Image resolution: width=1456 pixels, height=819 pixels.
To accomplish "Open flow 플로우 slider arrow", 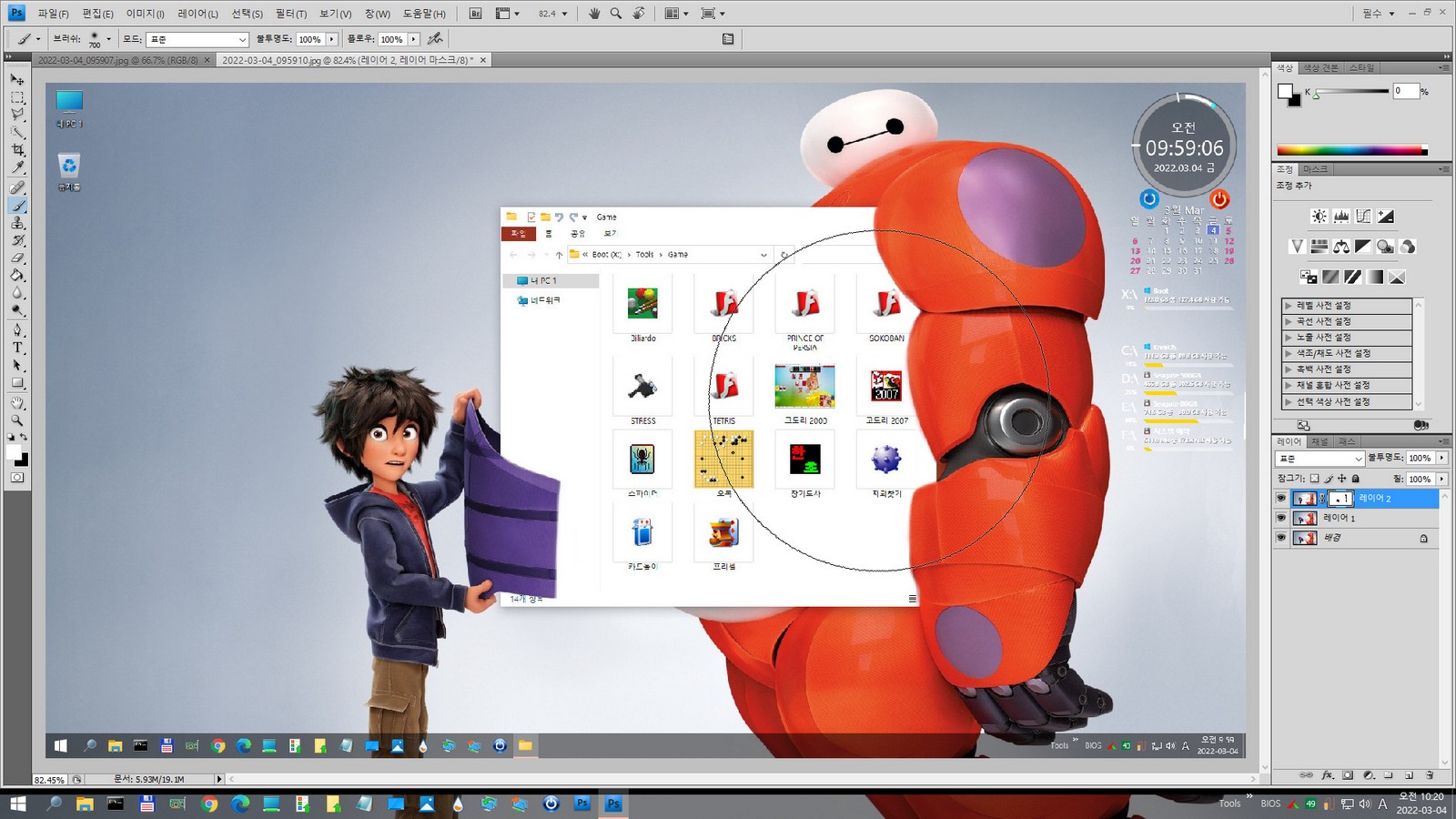I will click(x=414, y=39).
